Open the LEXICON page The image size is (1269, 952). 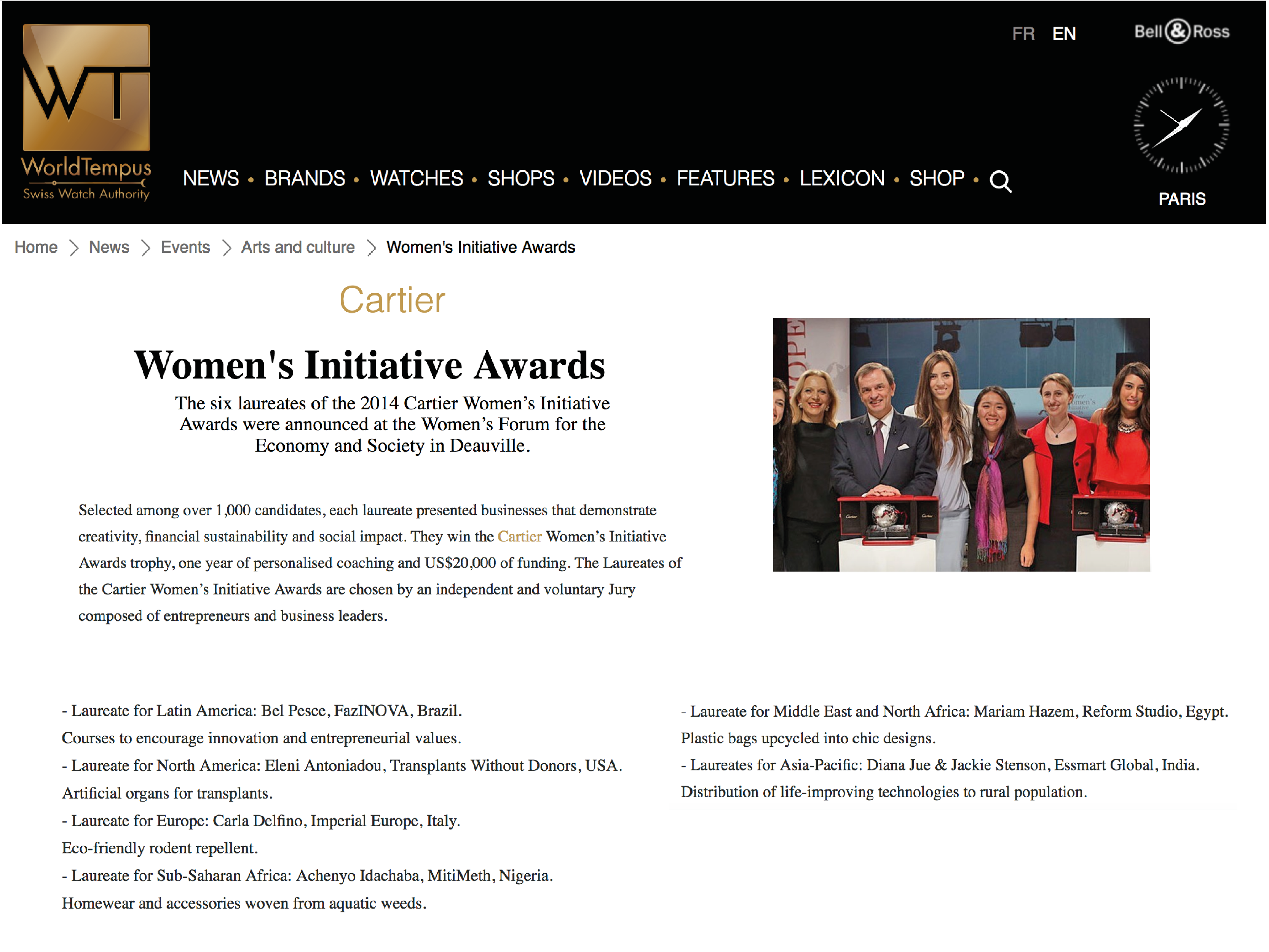point(841,179)
